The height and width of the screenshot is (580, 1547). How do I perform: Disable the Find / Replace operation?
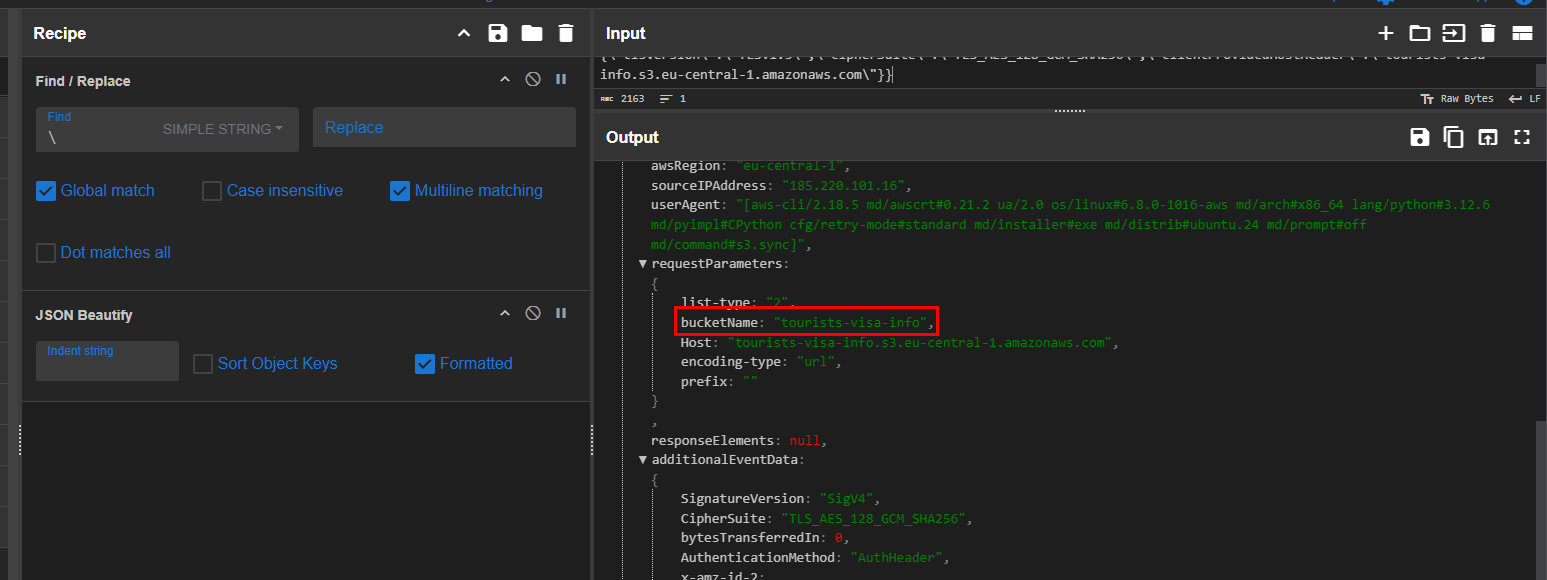tap(533, 80)
